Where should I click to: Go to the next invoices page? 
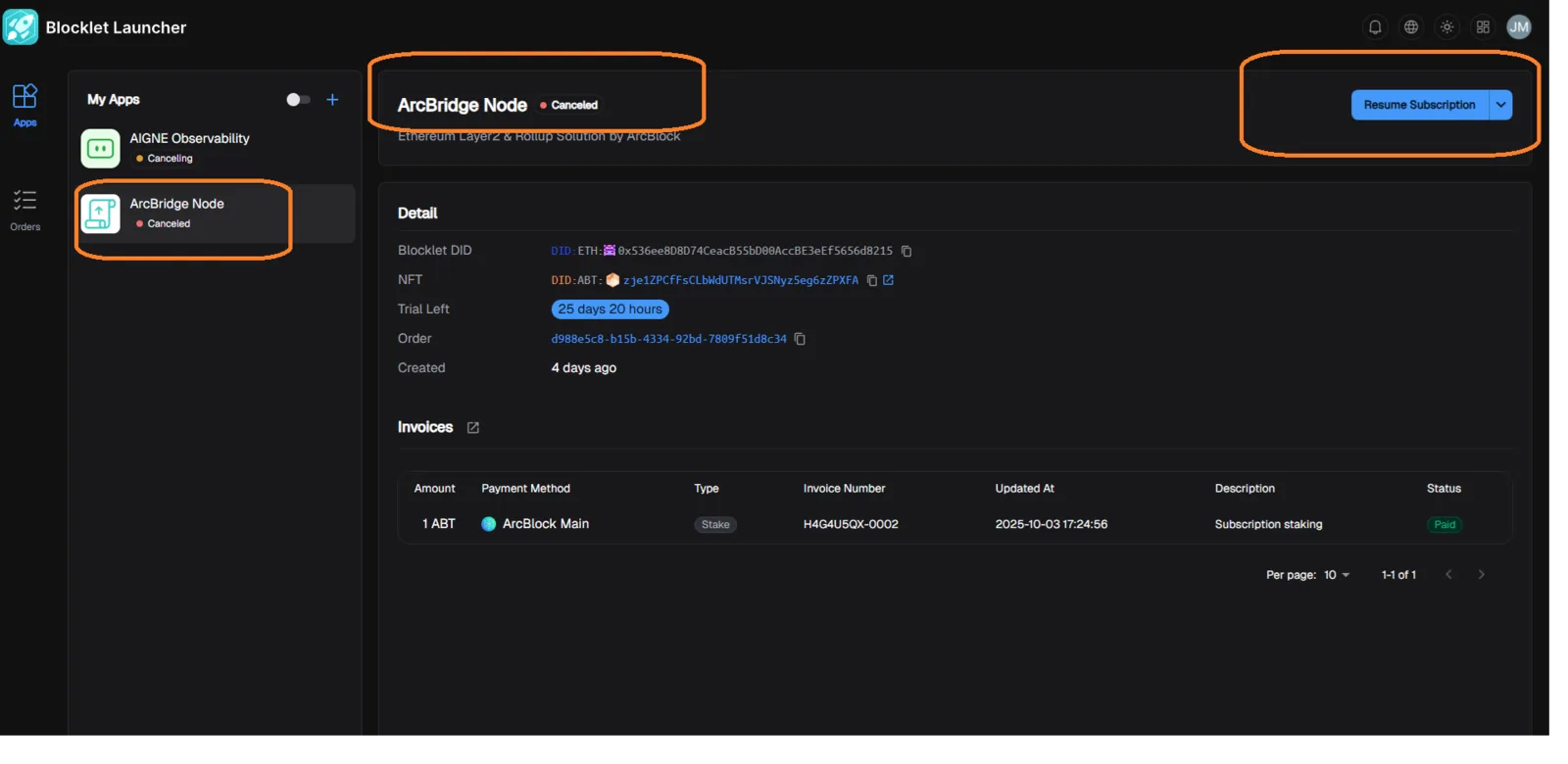[x=1481, y=575]
